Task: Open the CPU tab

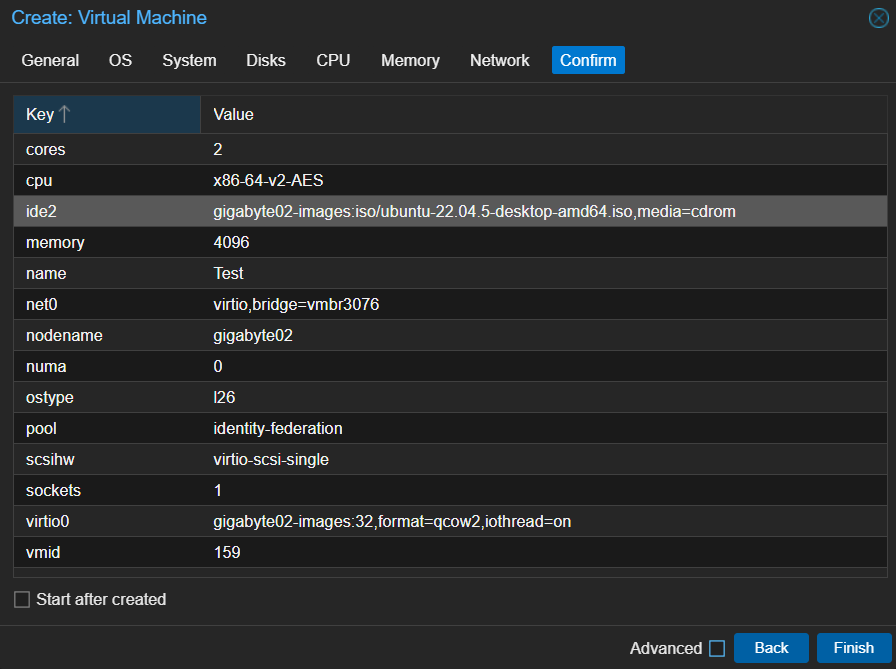Action: (x=333, y=60)
